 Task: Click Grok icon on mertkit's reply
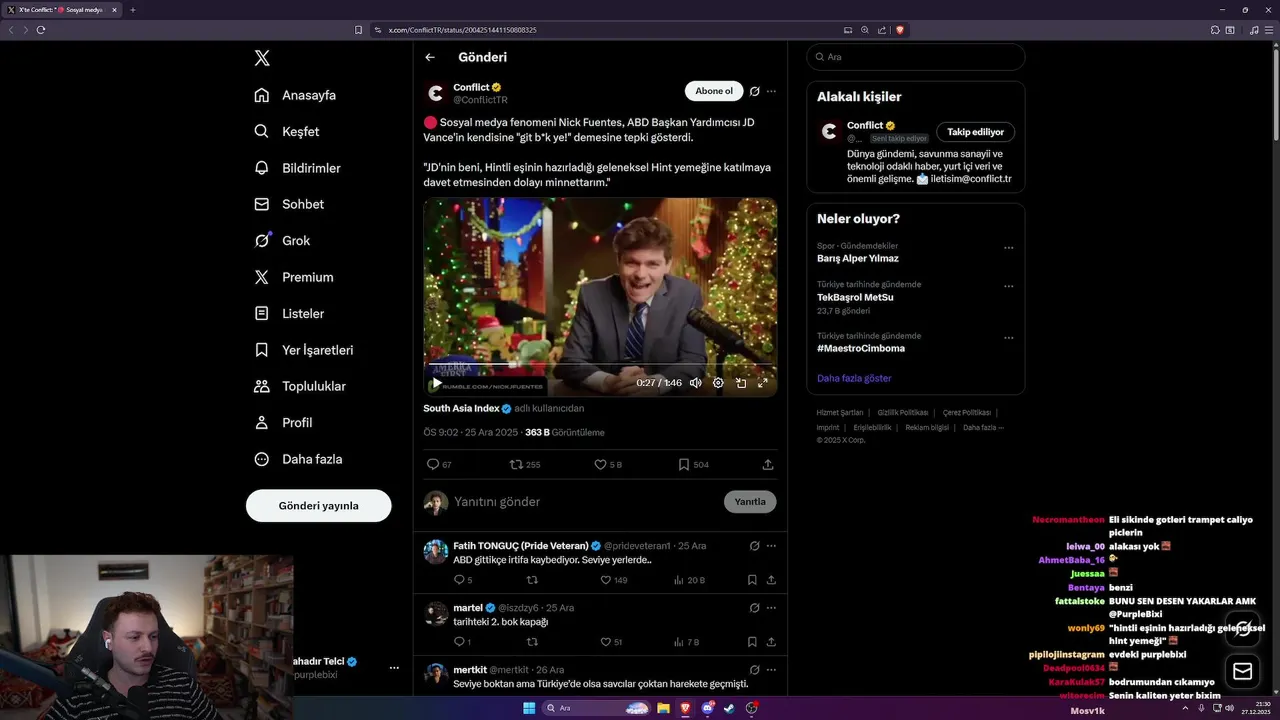coord(755,669)
